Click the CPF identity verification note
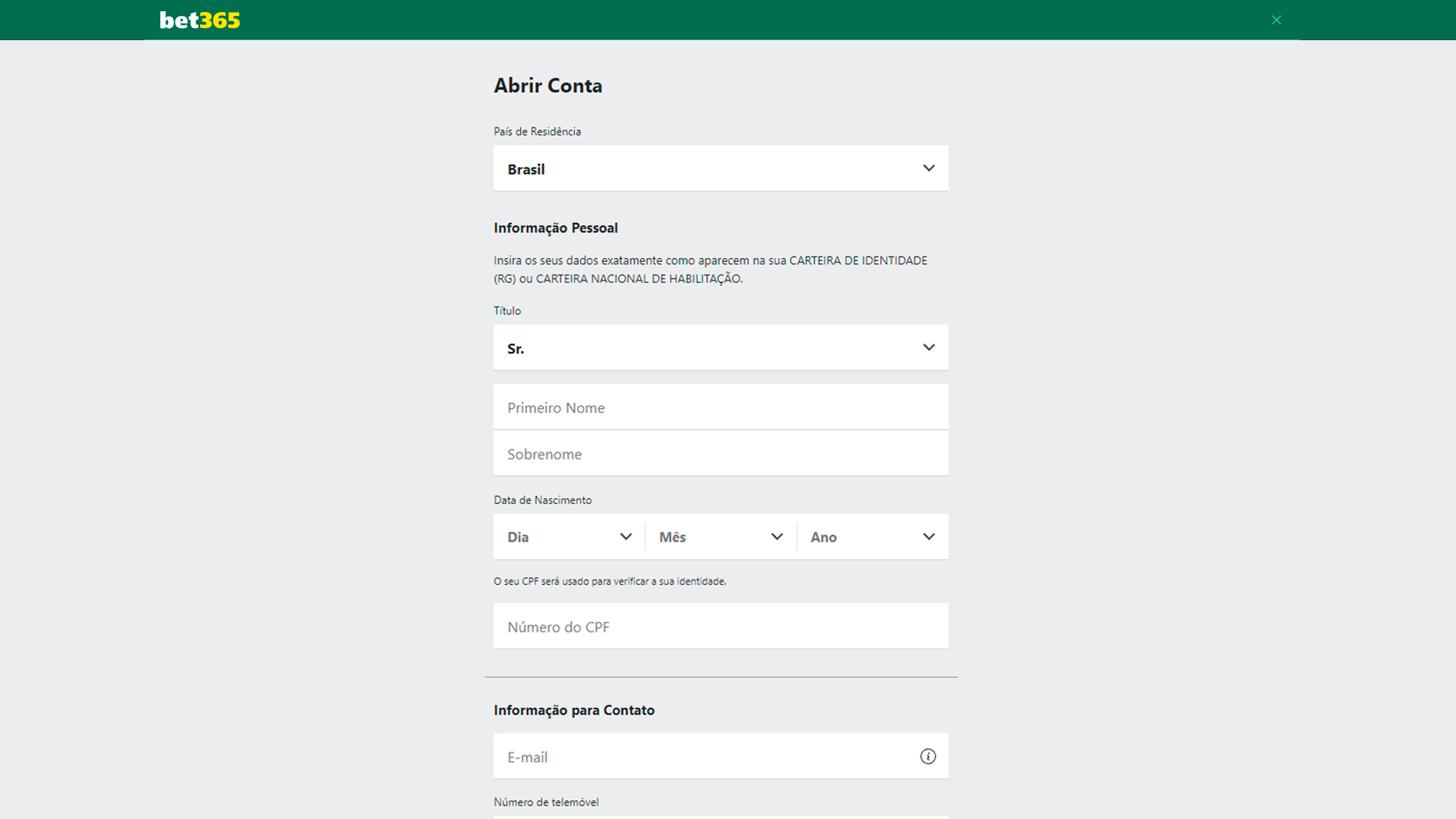 pyautogui.click(x=610, y=582)
